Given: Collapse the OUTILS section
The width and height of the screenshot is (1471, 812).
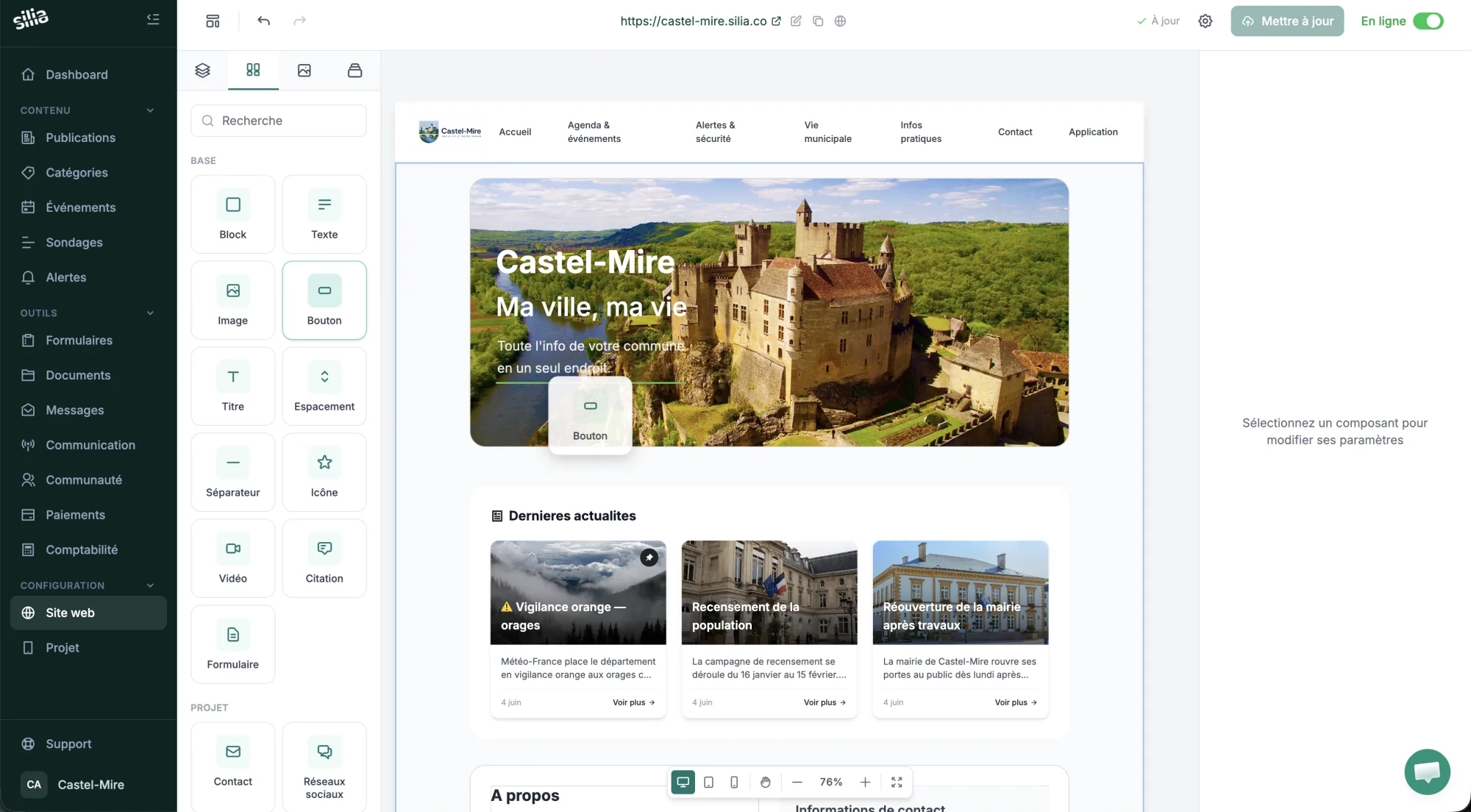Looking at the screenshot, I should tap(150, 313).
